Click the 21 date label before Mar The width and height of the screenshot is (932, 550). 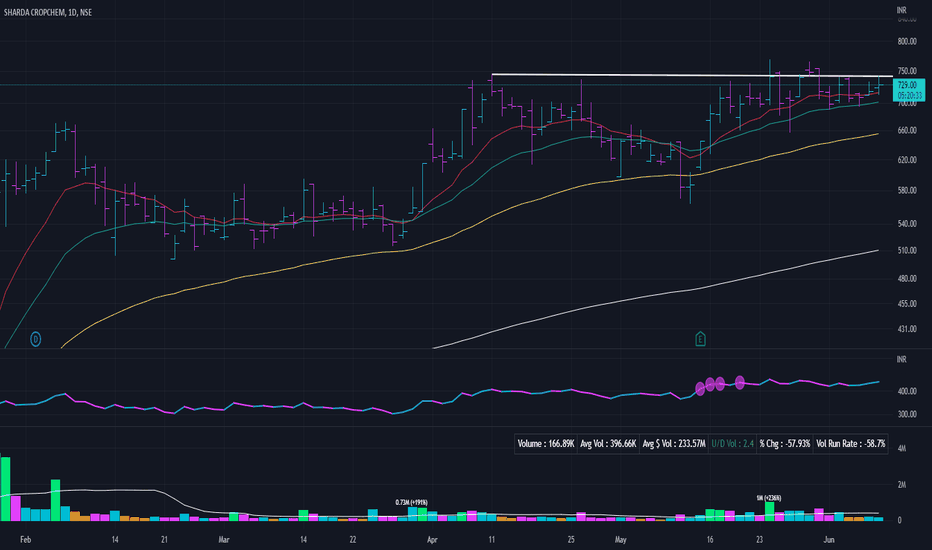pyautogui.click(x=164, y=540)
